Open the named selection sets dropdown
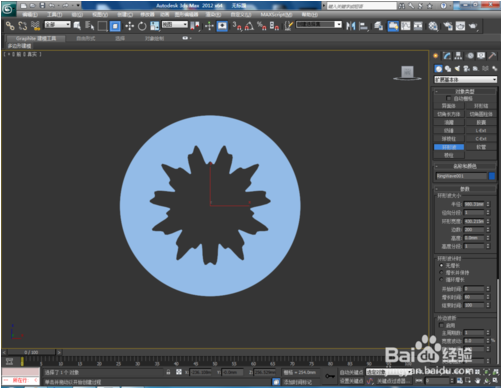The image size is (503, 390). tap(319, 25)
